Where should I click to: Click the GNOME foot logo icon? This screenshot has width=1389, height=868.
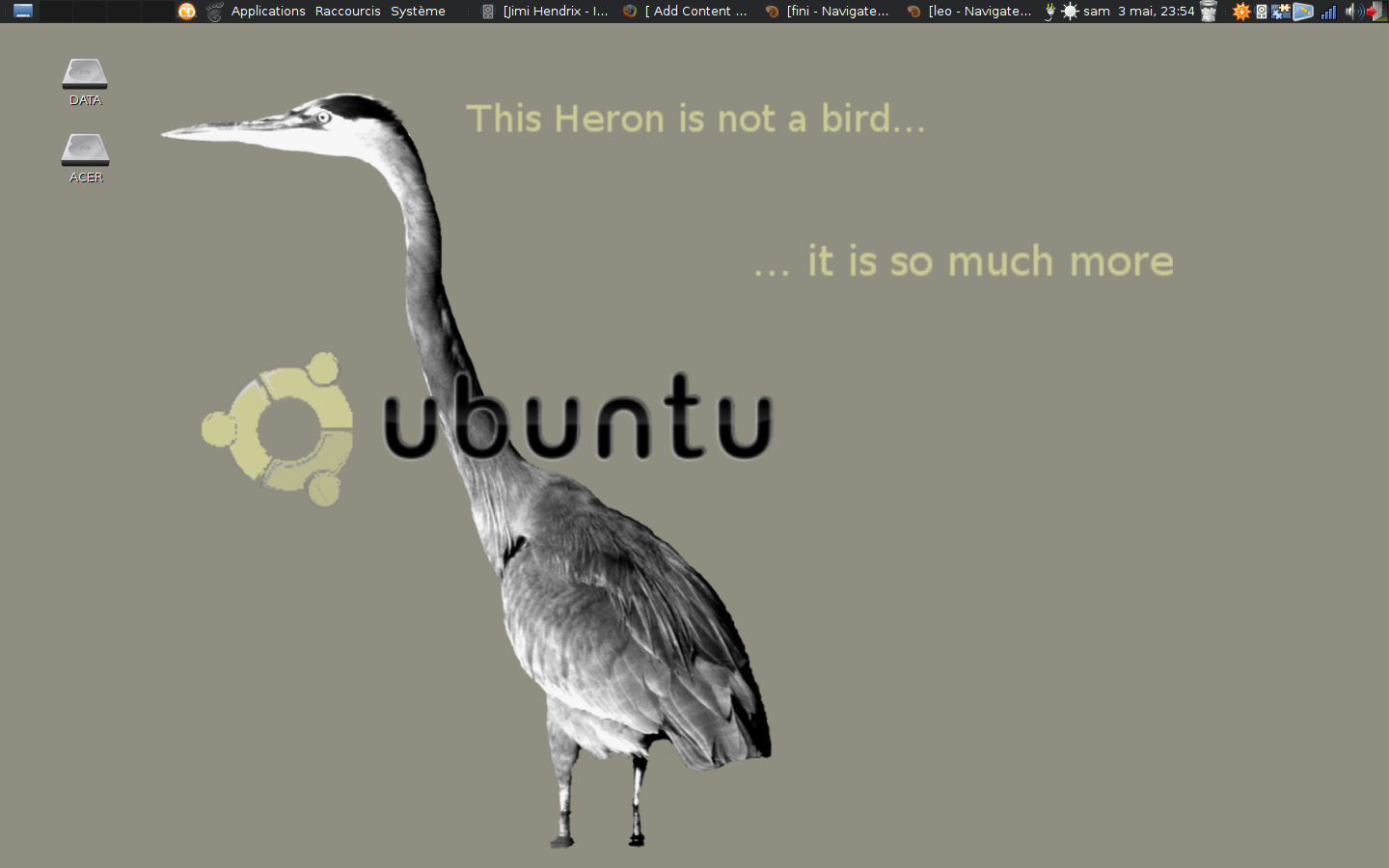pyautogui.click(x=214, y=12)
